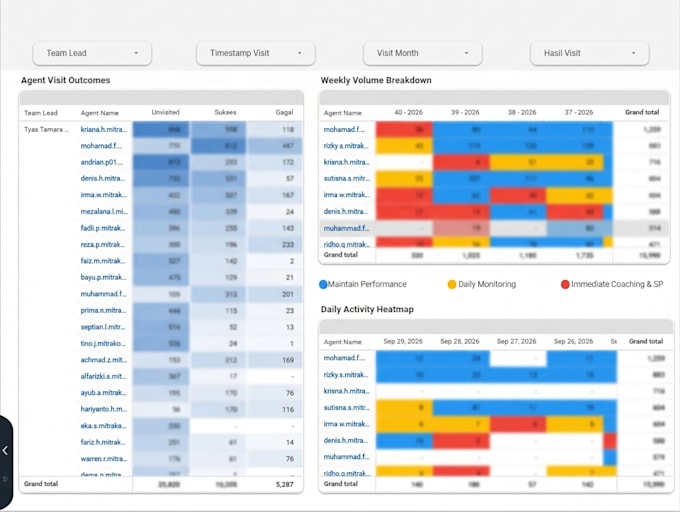Click the 39 - 2026 week column header

pyautogui.click(x=465, y=112)
